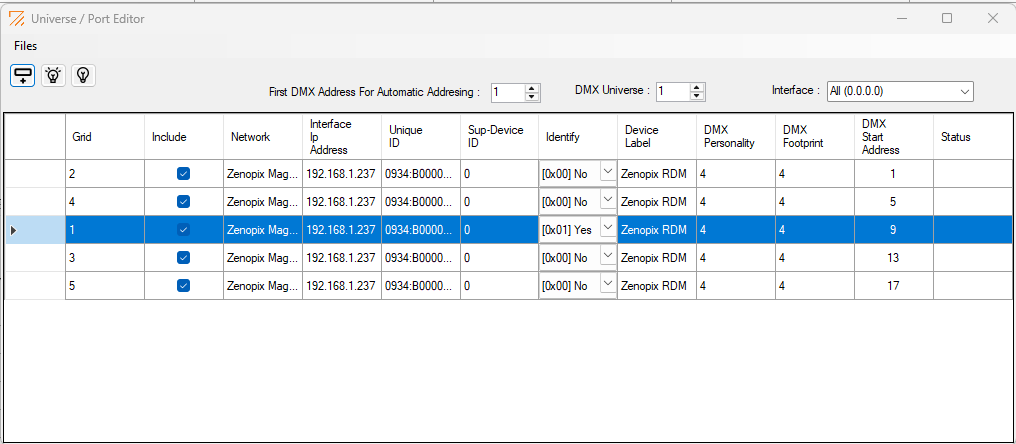The image size is (1016, 444).
Task: Select the row header of Grid 2 row
Action: [35, 174]
